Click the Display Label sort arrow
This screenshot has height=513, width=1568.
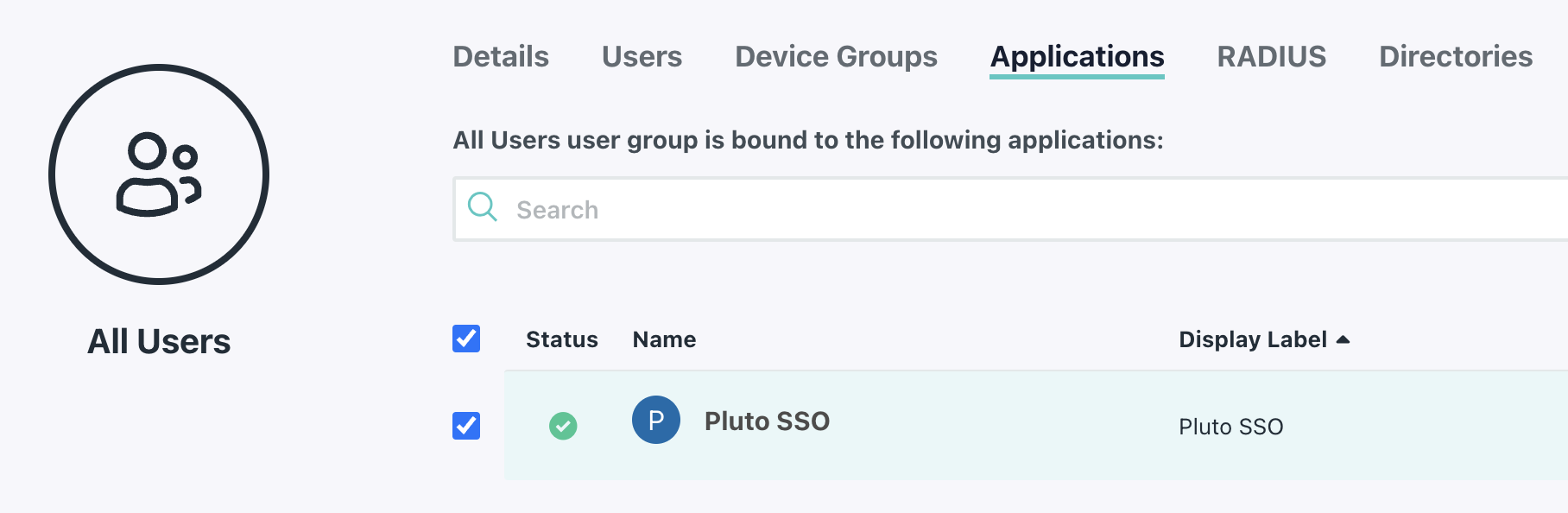click(1343, 339)
